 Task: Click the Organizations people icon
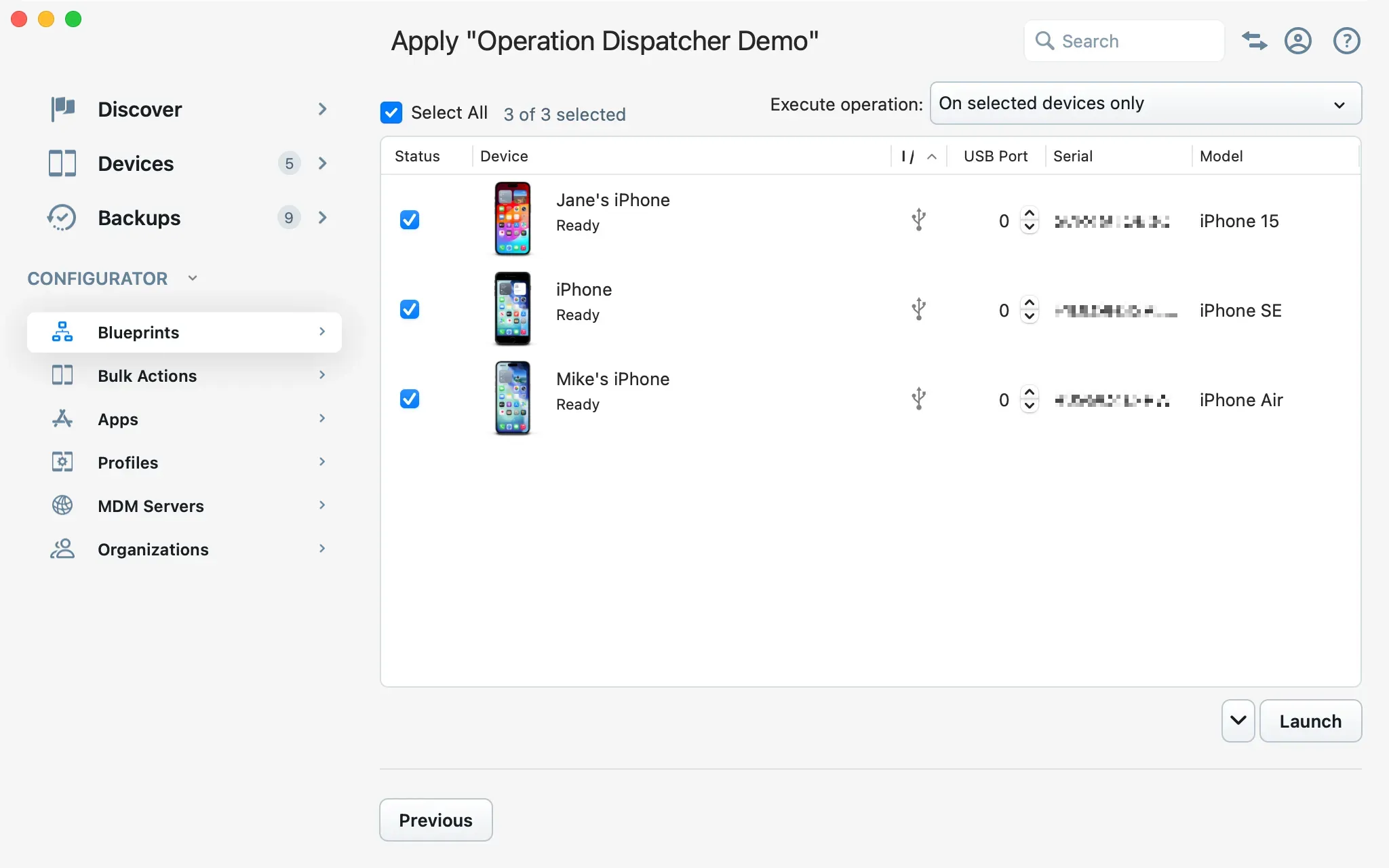[x=62, y=549]
